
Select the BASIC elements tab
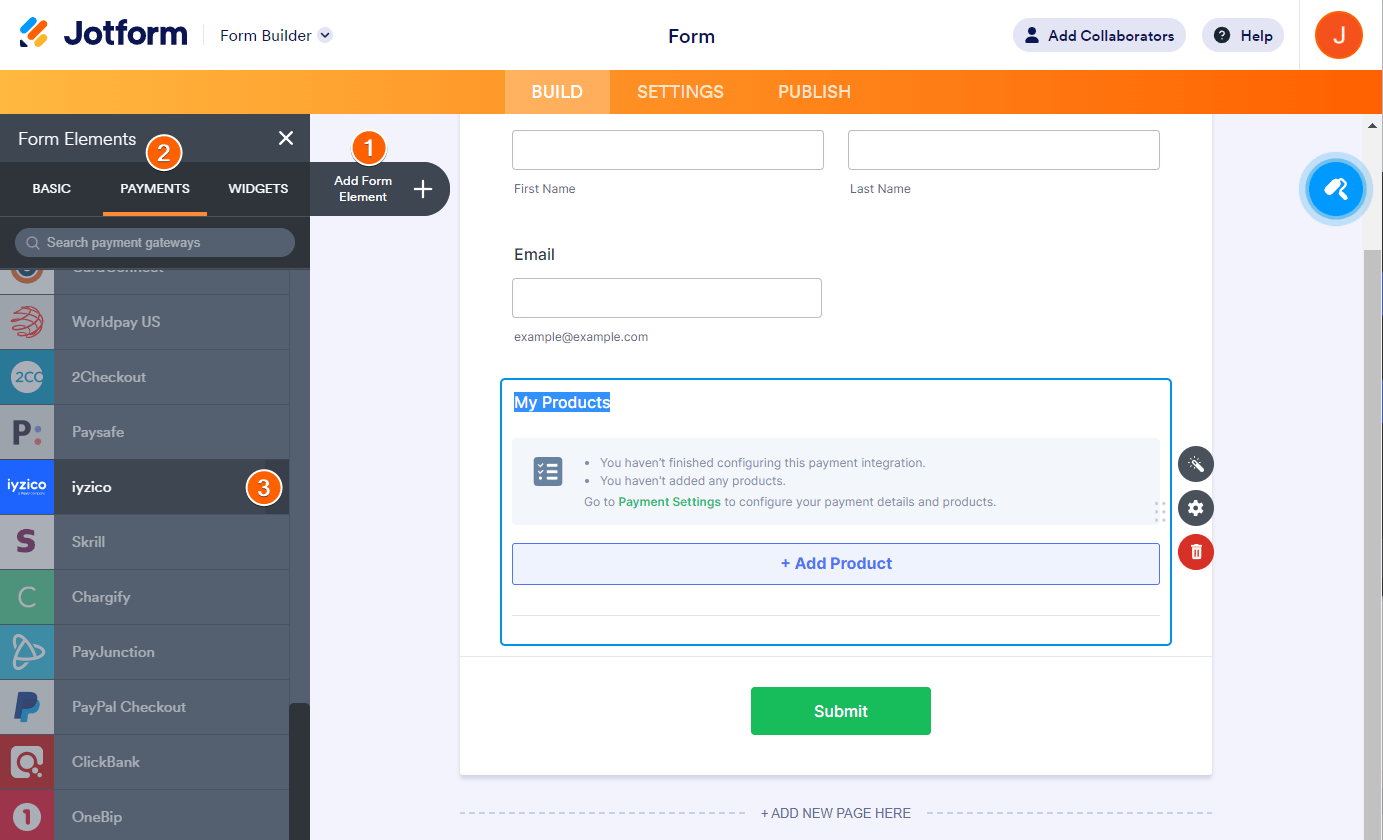pyautogui.click(x=52, y=189)
